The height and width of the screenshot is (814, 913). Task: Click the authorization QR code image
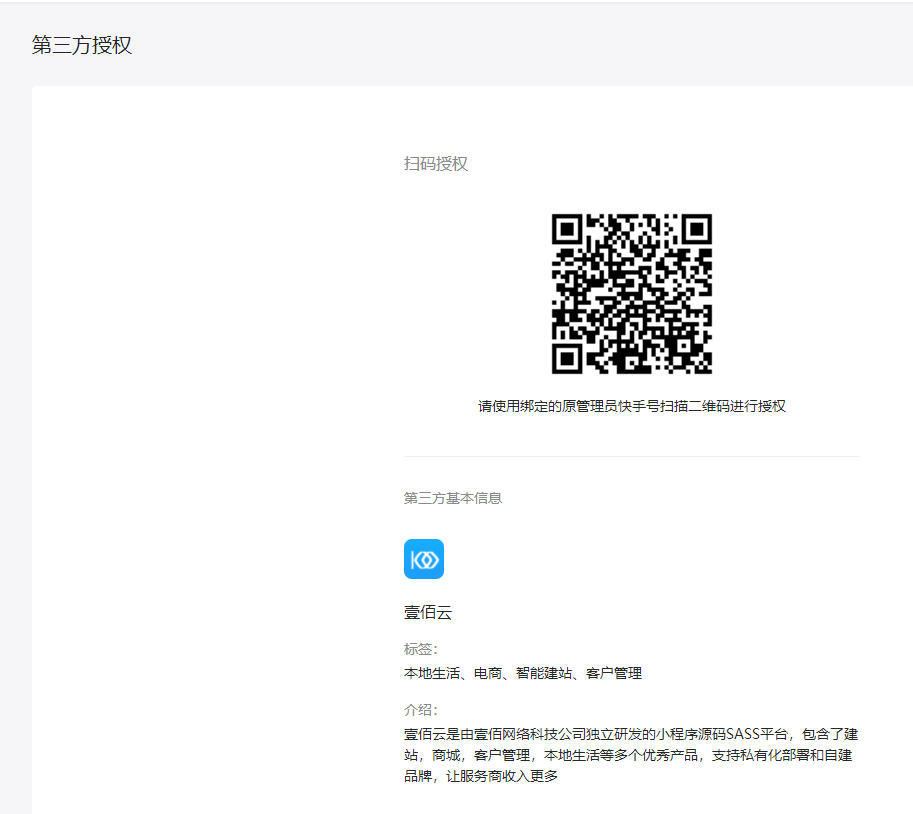point(632,294)
